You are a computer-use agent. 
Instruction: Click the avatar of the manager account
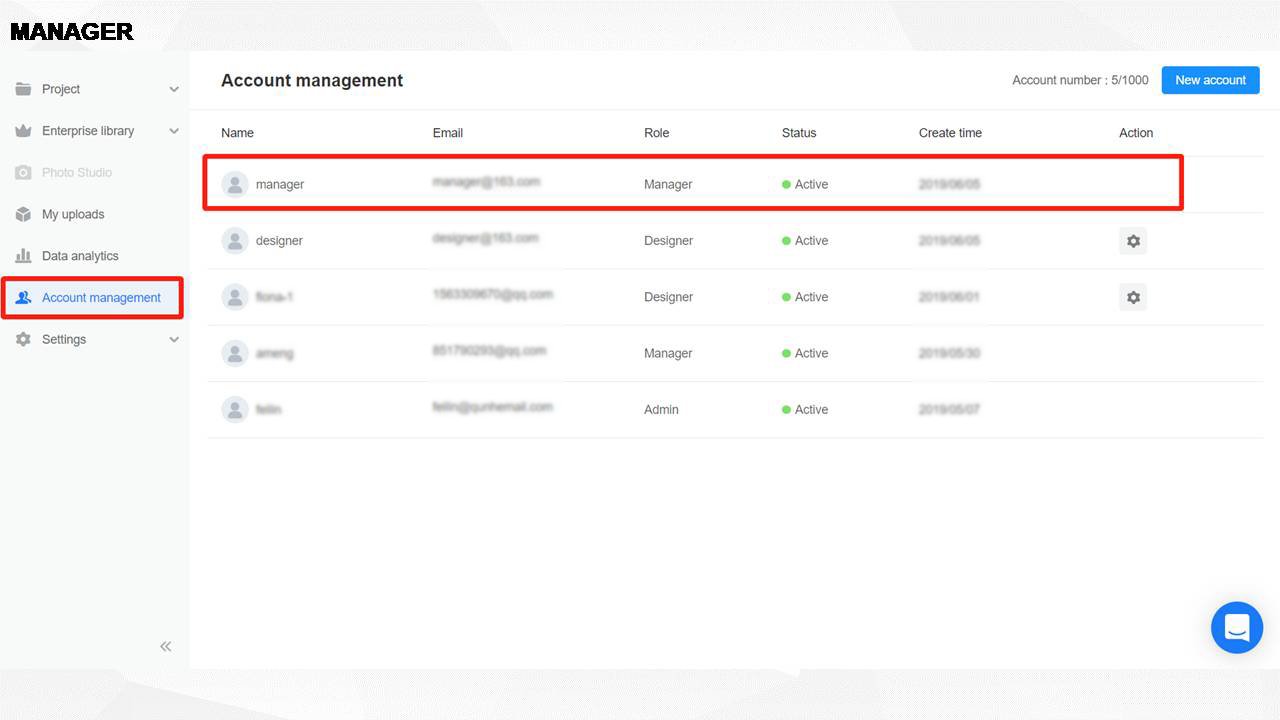235,184
